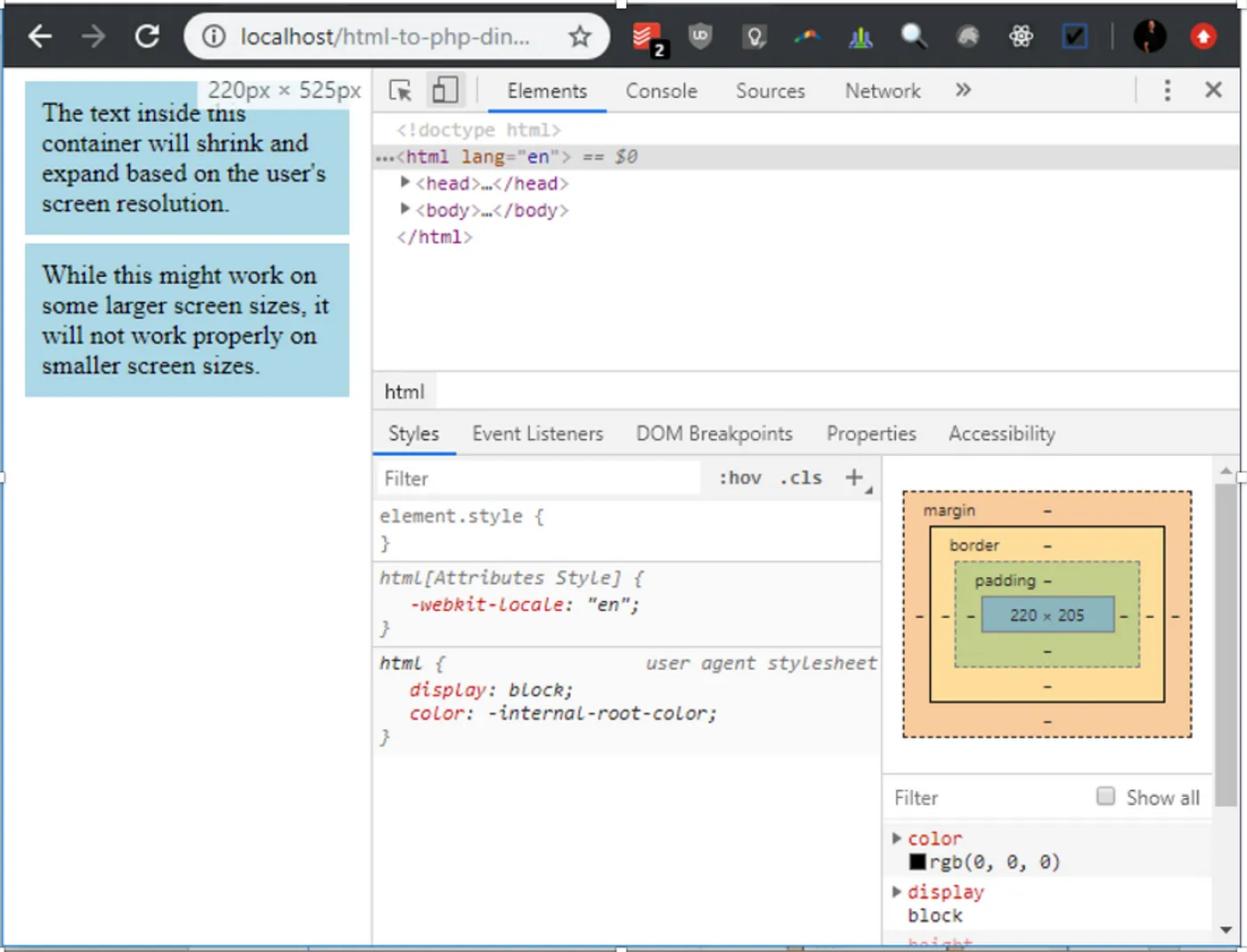The width and height of the screenshot is (1247, 952).
Task: Open the Event Listeners tab
Action: pyautogui.click(x=537, y=434)
